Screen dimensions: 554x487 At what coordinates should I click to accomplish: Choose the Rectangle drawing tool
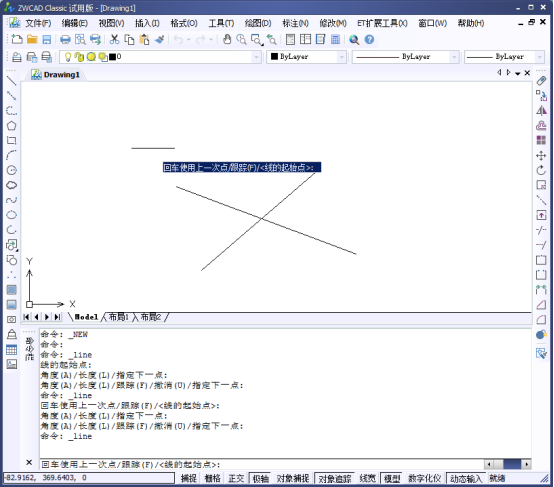point(11,140)
